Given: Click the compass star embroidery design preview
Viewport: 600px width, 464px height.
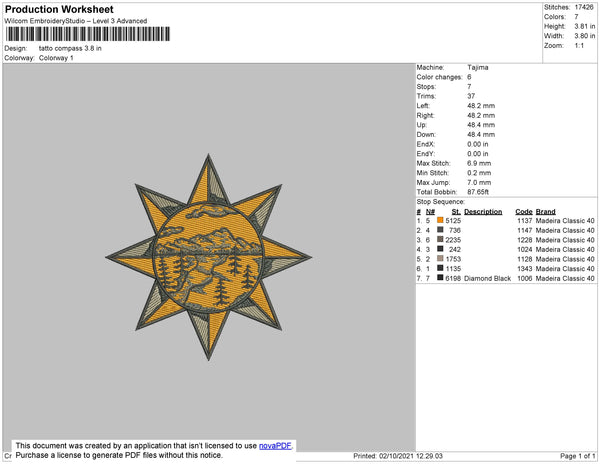Looking at the screenshot, I should [209, 257].
